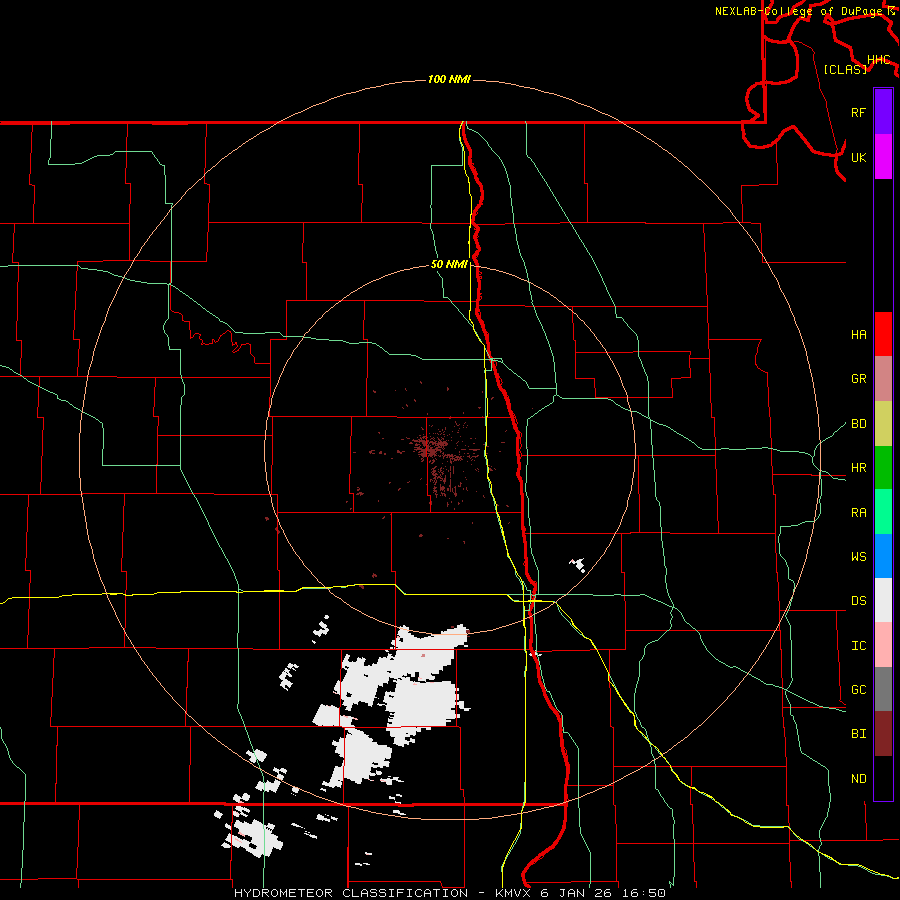Viewport: 900px width, 900px height.
Task: Click the IC legend label
Action: pyautogui.click(x=859, y=646)
